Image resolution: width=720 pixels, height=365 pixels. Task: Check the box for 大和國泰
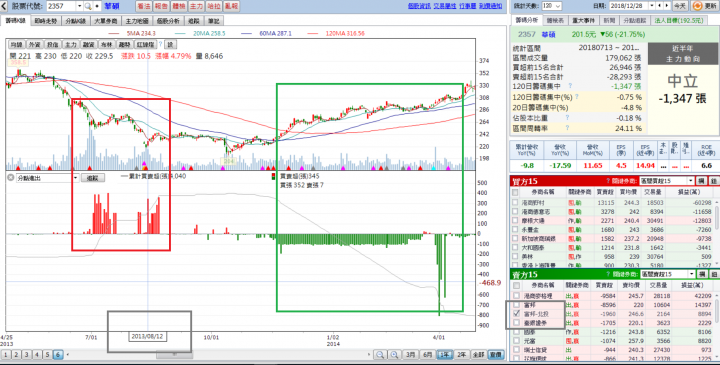pyautogui.click(x=515, y=247)
